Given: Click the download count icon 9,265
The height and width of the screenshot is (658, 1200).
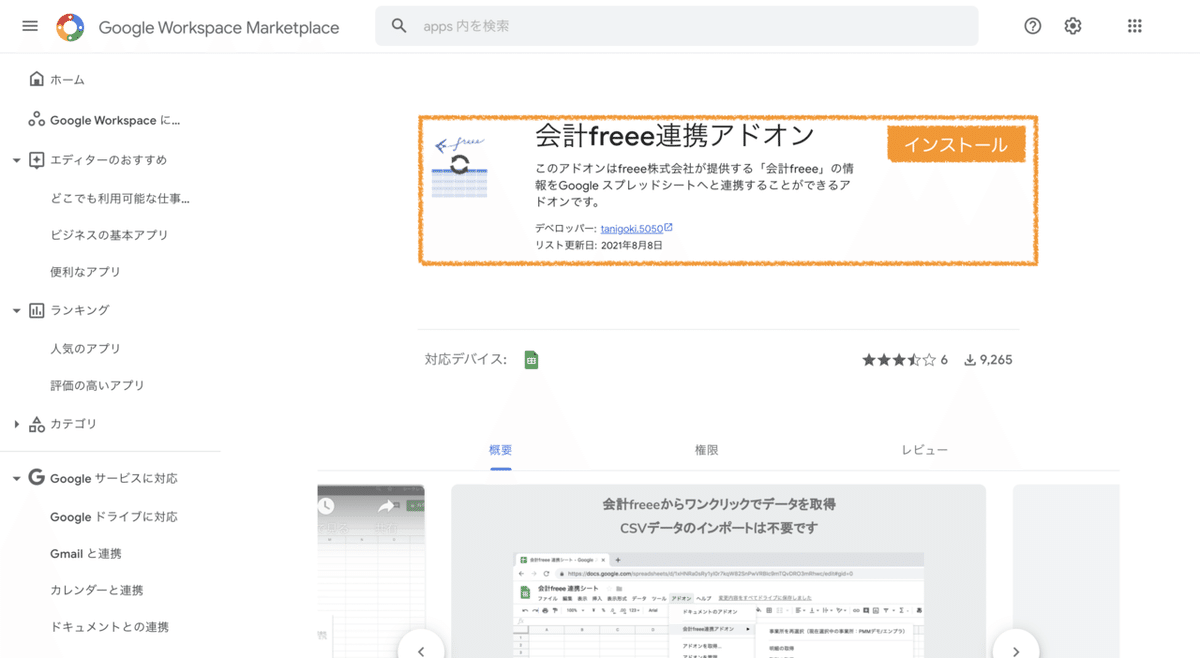Looking at the screenshot, I should (x=969, y=360).
